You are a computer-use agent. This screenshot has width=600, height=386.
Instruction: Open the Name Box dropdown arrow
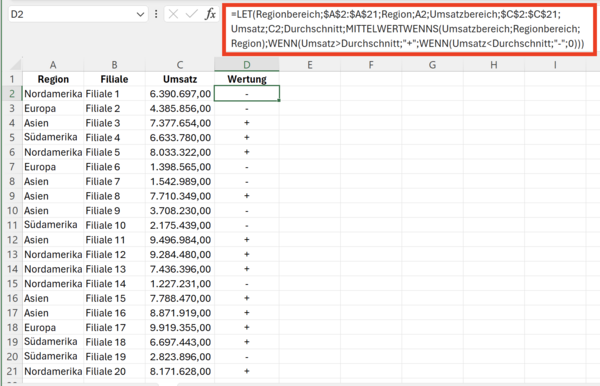[x=140, y=15]
